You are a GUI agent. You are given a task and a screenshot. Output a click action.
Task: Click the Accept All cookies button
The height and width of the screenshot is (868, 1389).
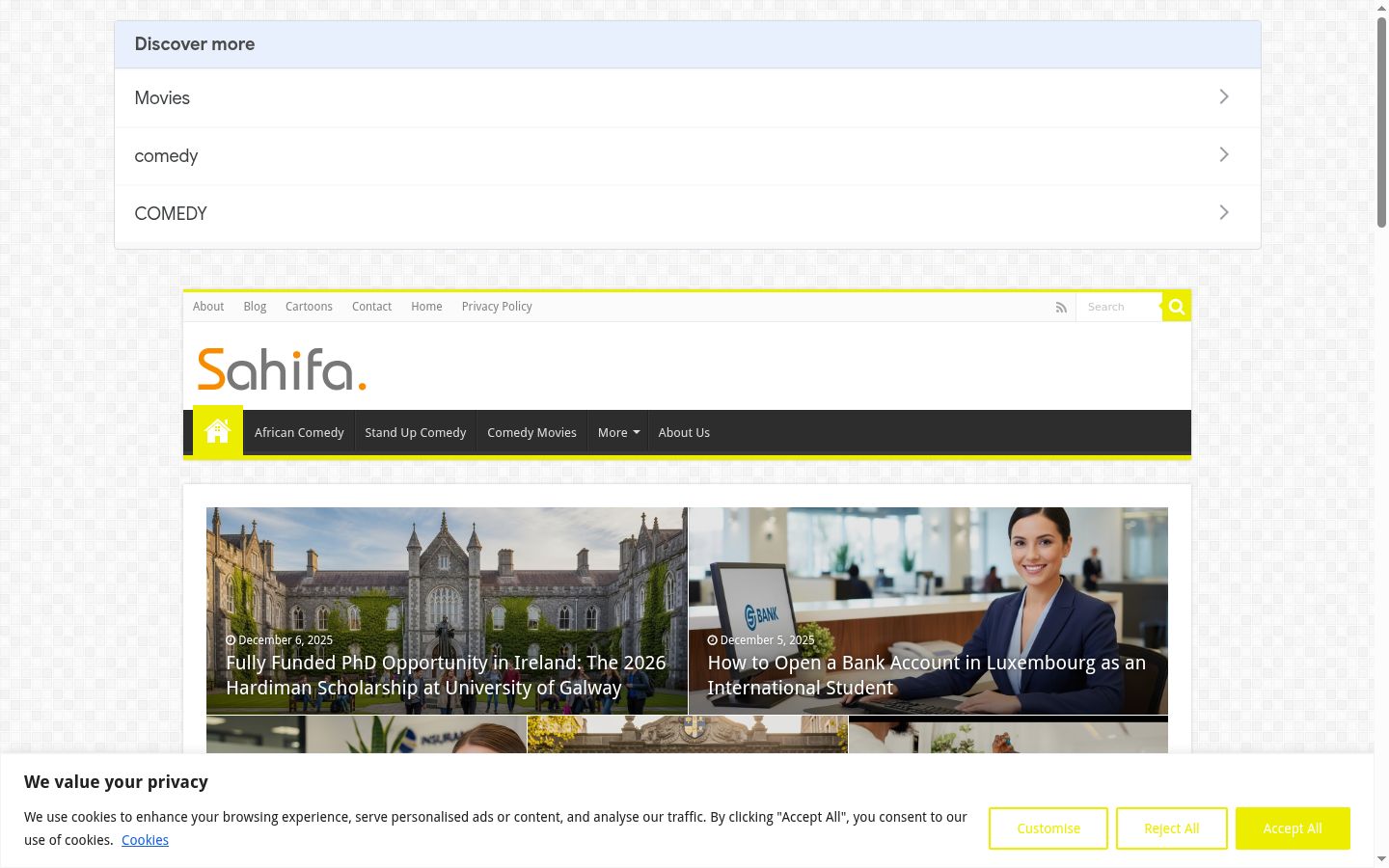pos(1293,828)
